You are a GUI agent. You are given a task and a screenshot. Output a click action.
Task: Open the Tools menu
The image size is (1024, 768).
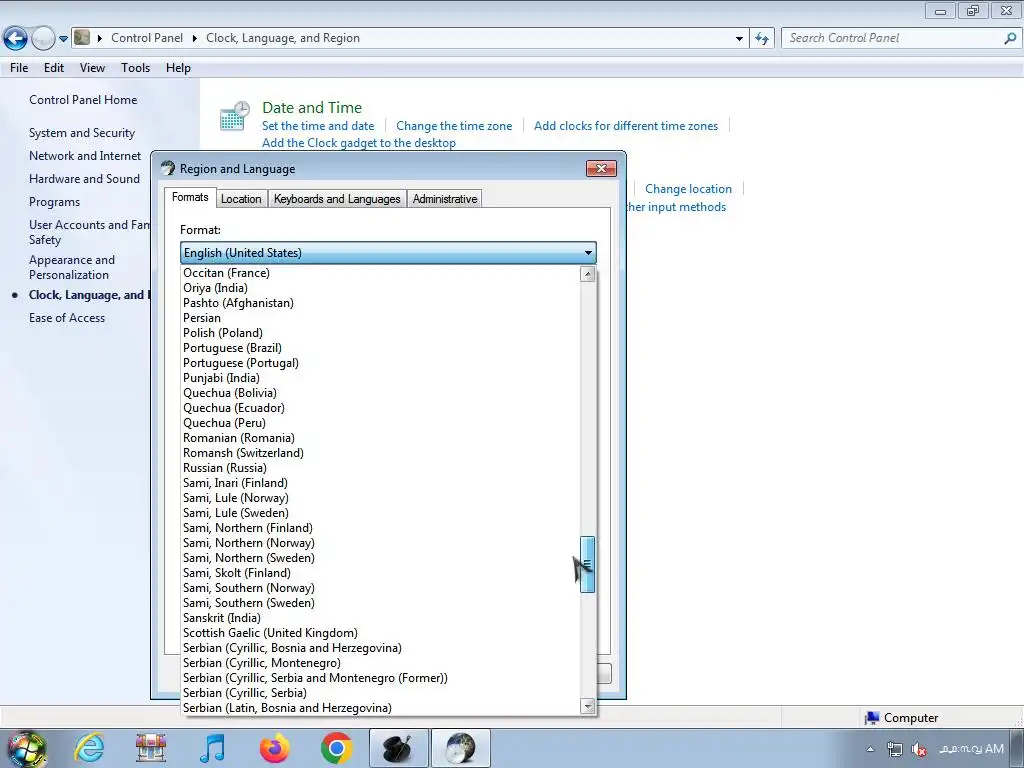click(x=135, y=68)
